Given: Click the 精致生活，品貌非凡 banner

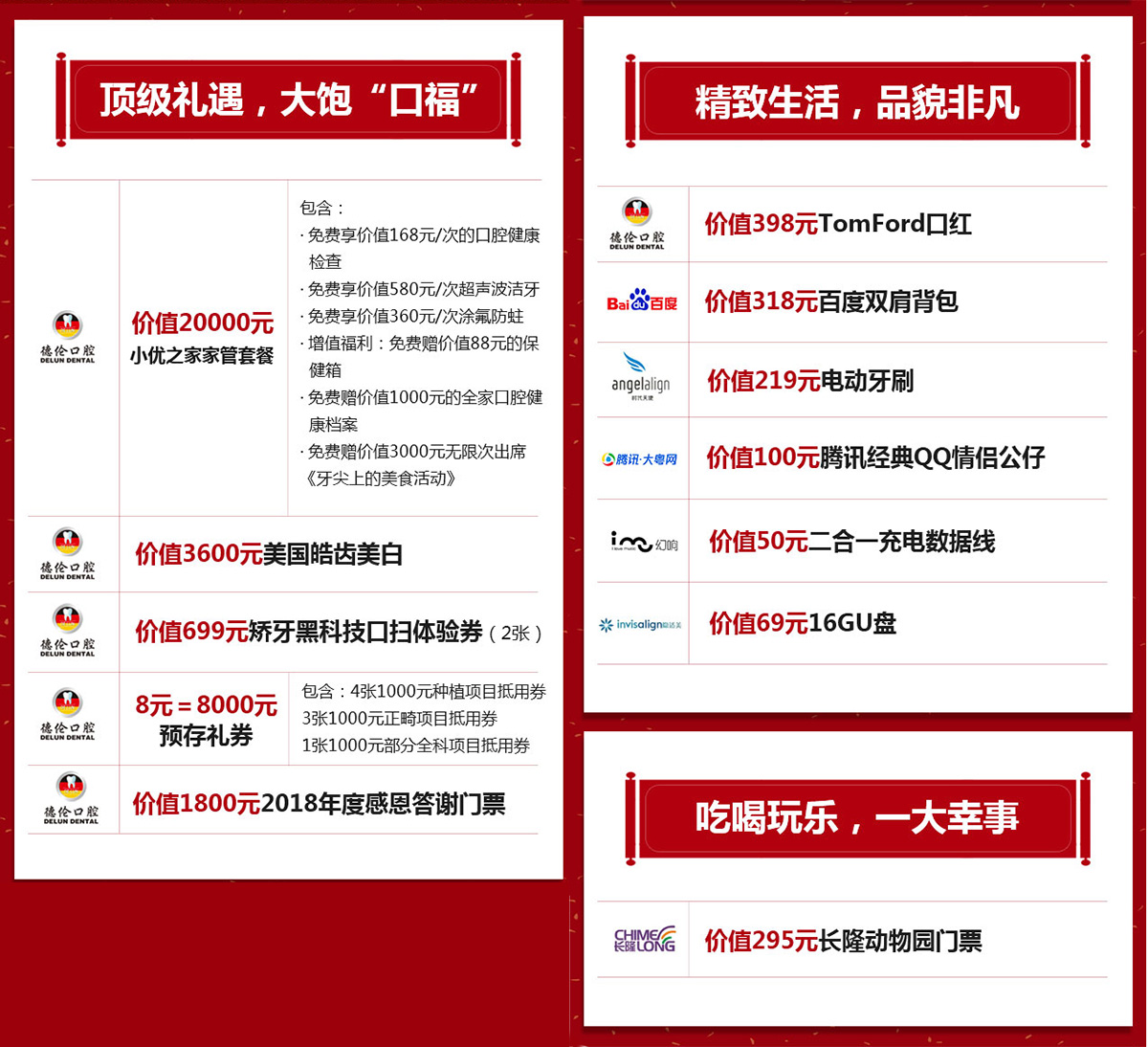Looking at the screenshot, I should click(857, 101).
